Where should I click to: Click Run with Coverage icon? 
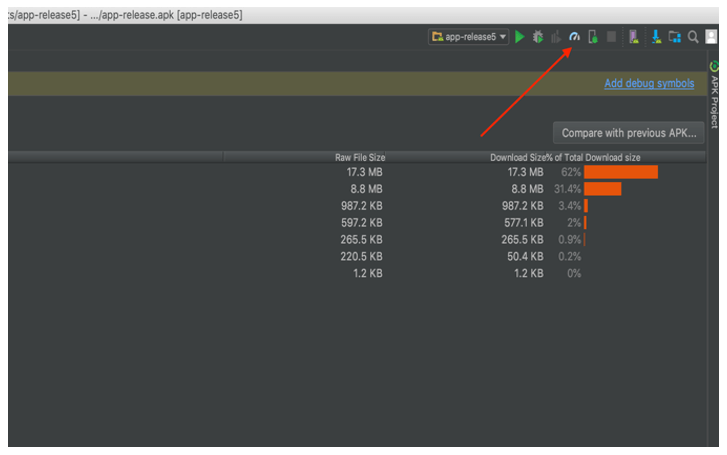pos(556,37)
